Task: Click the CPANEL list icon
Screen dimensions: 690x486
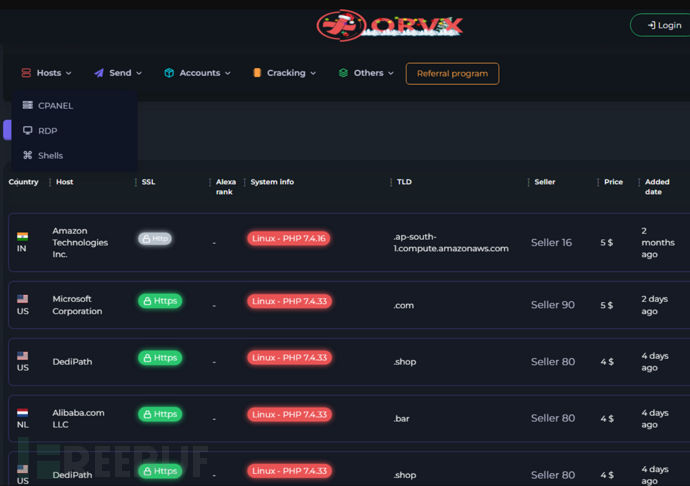Action: pos(28,106)
